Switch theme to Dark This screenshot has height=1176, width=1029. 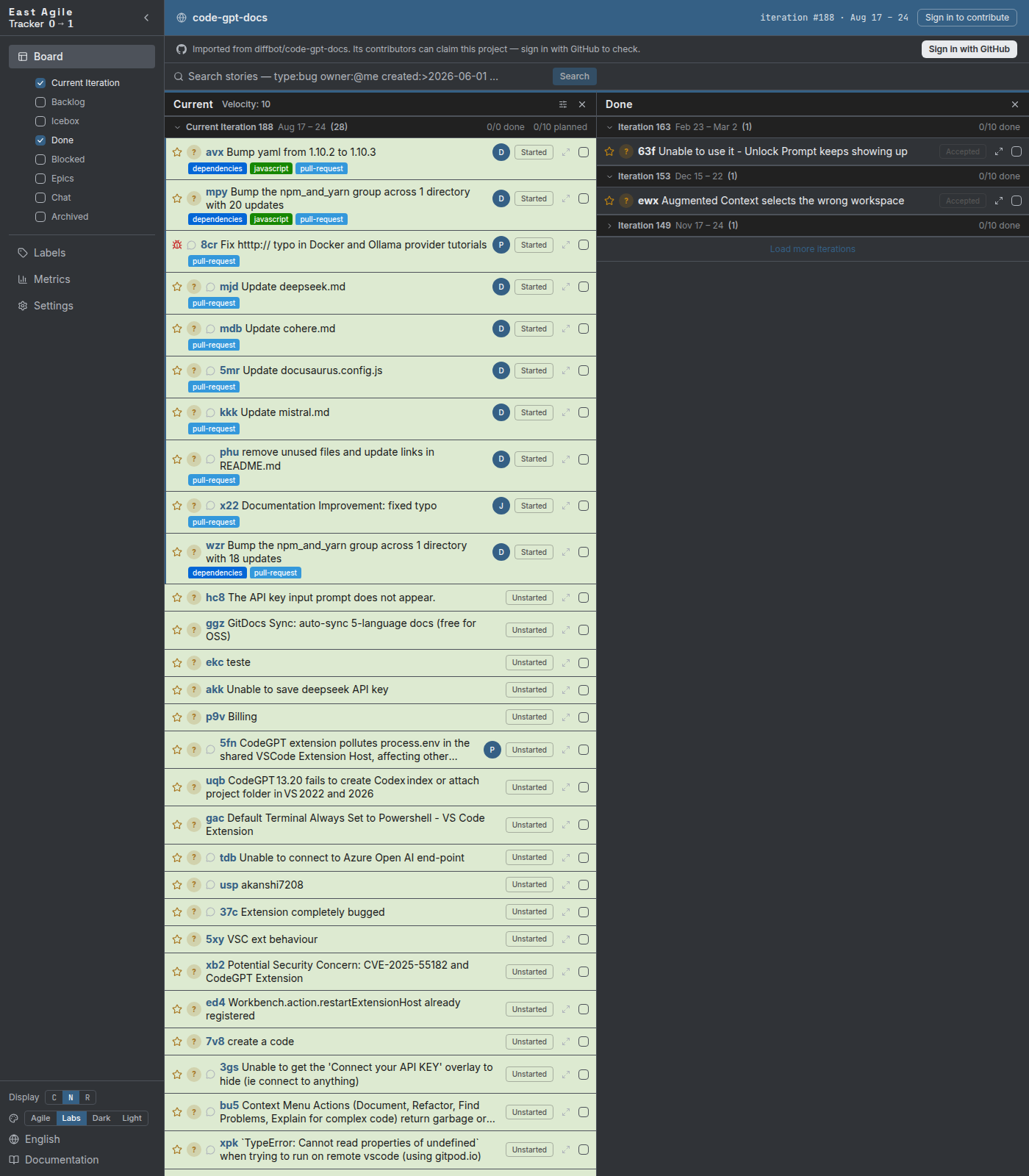[x=101, y=1118]
